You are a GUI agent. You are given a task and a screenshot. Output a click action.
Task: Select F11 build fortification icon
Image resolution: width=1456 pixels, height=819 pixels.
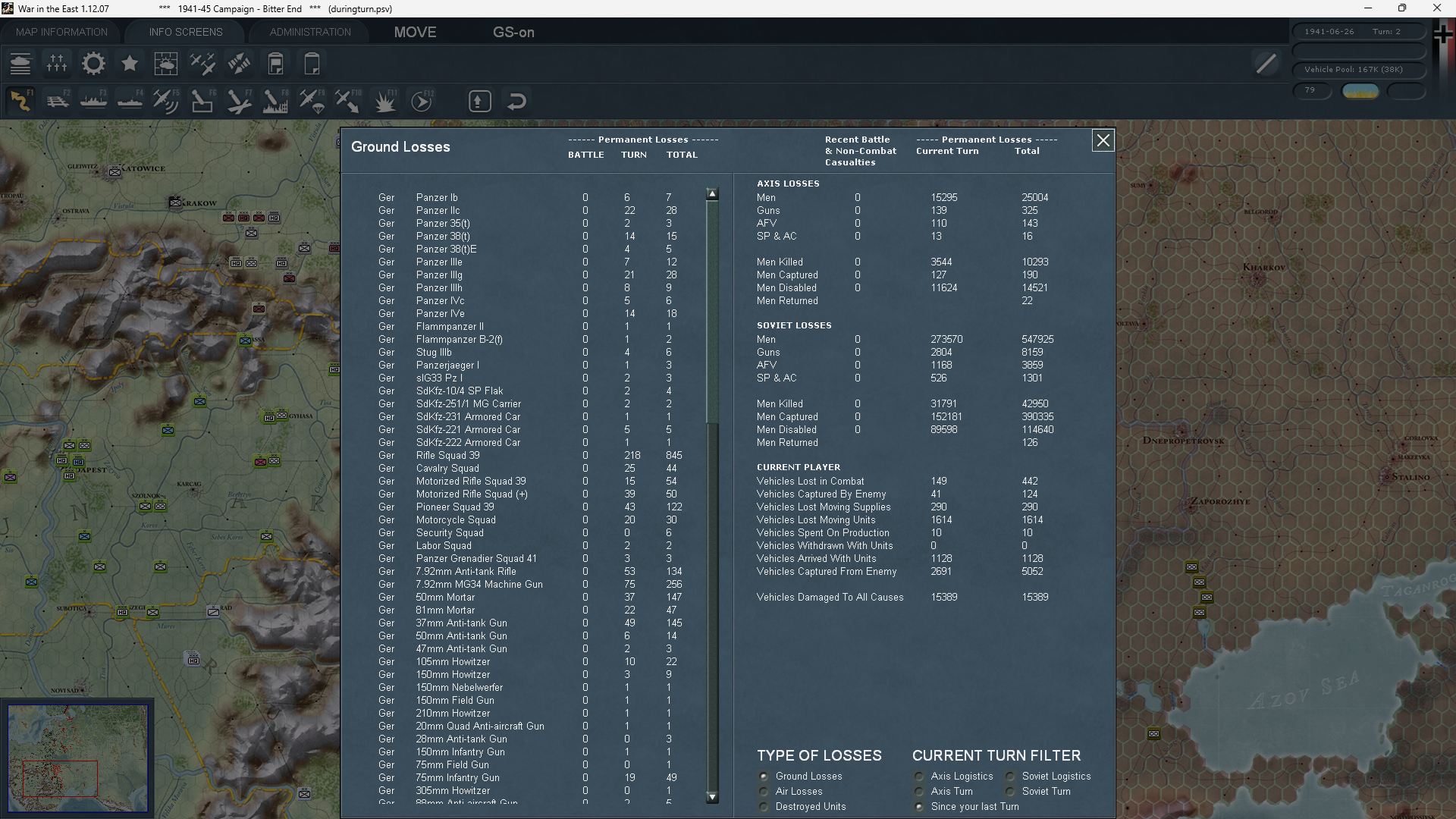(x=384, y=101)
